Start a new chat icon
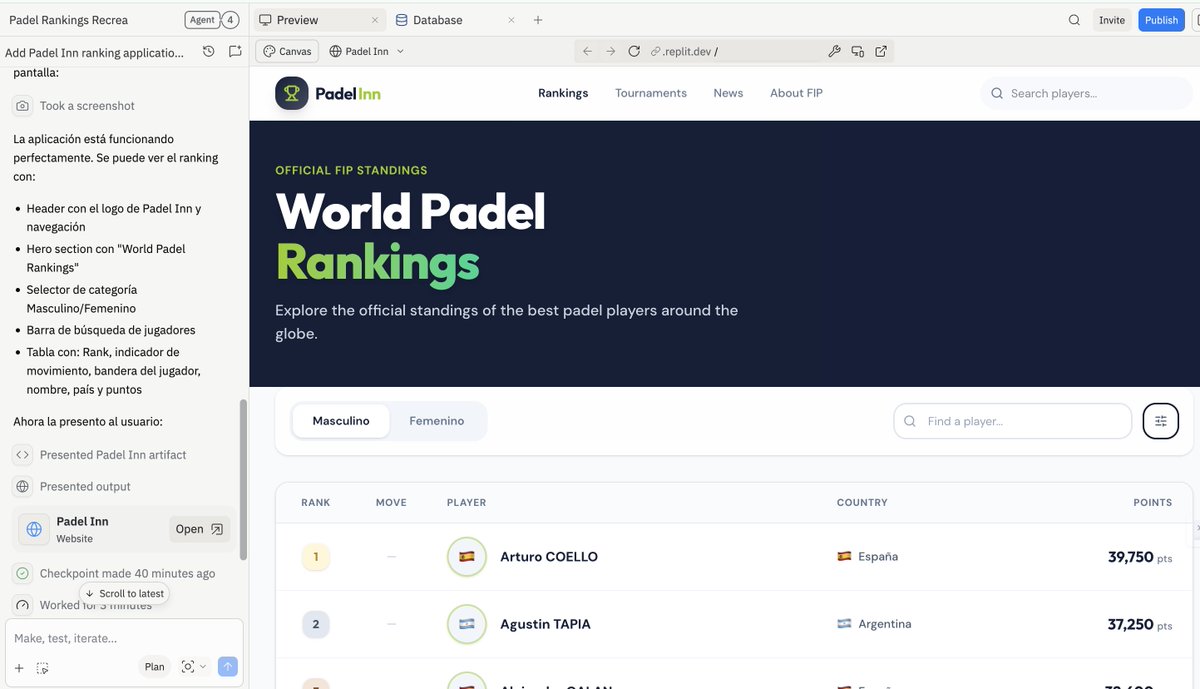The height and width of the screenshot is (689, 1200). pyautogui.click(x=235, y=52)
